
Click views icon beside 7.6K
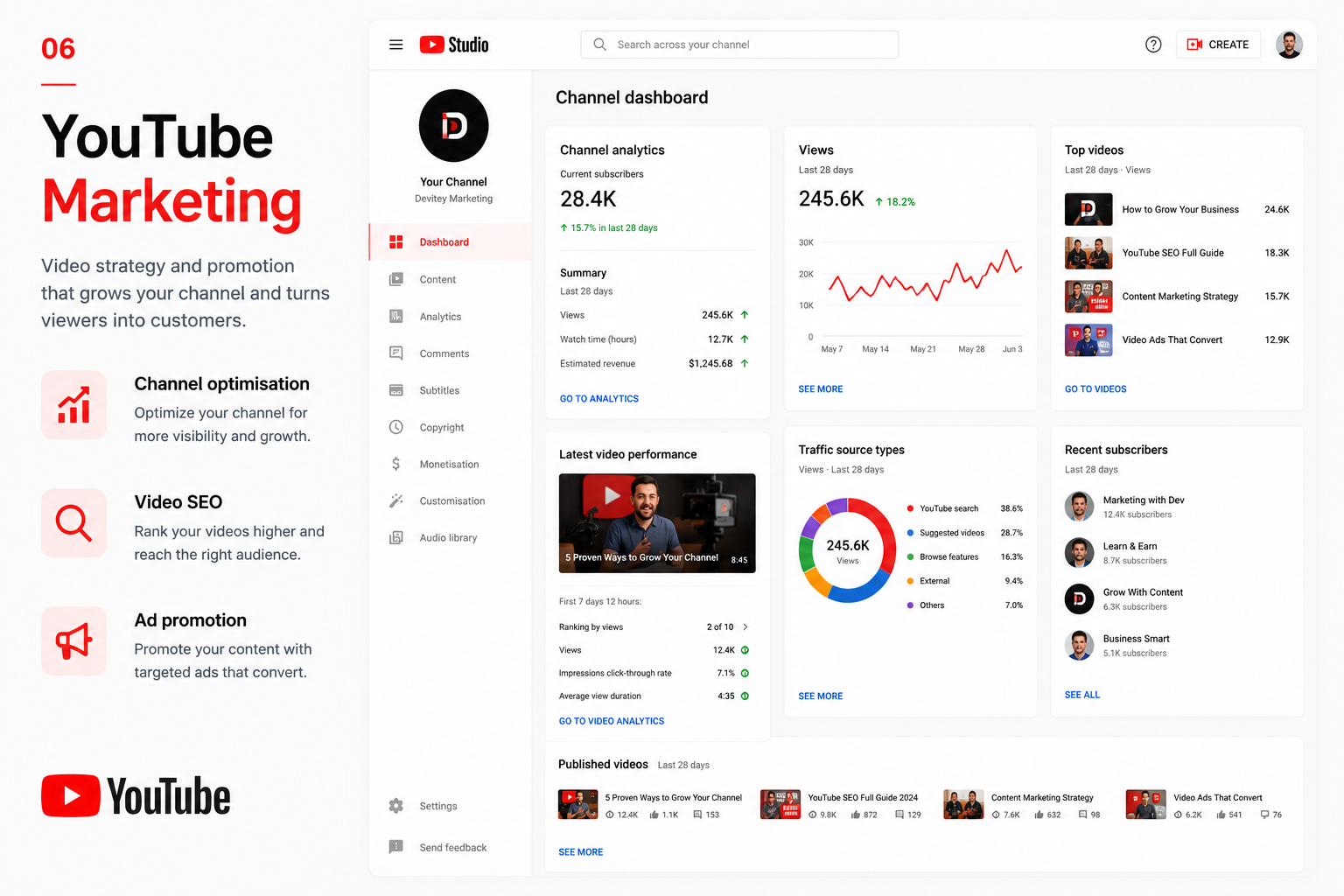[996, 815]
